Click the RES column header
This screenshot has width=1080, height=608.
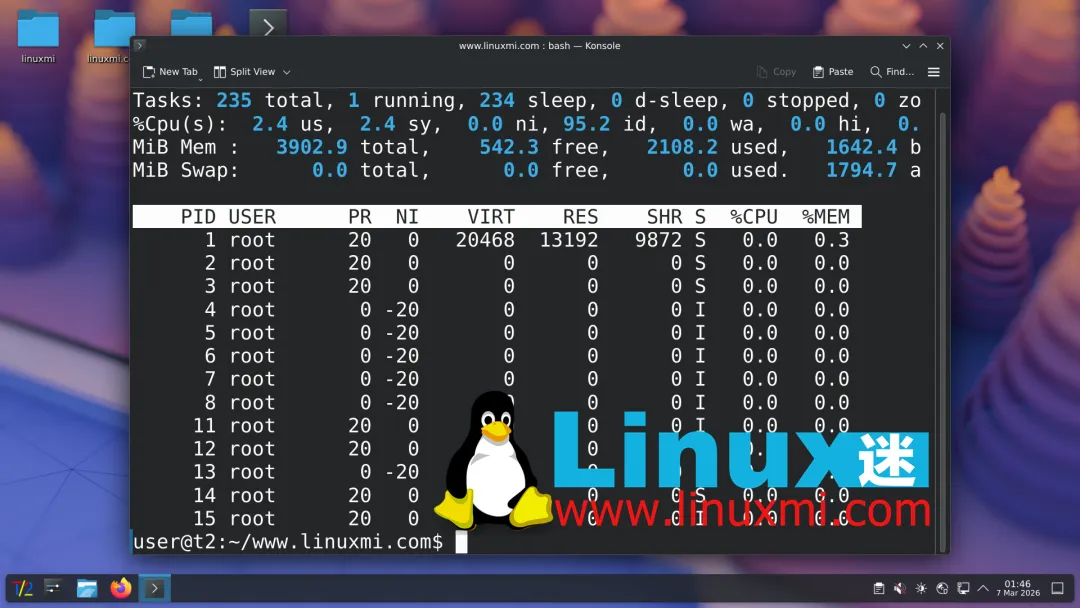pos(581,217)
